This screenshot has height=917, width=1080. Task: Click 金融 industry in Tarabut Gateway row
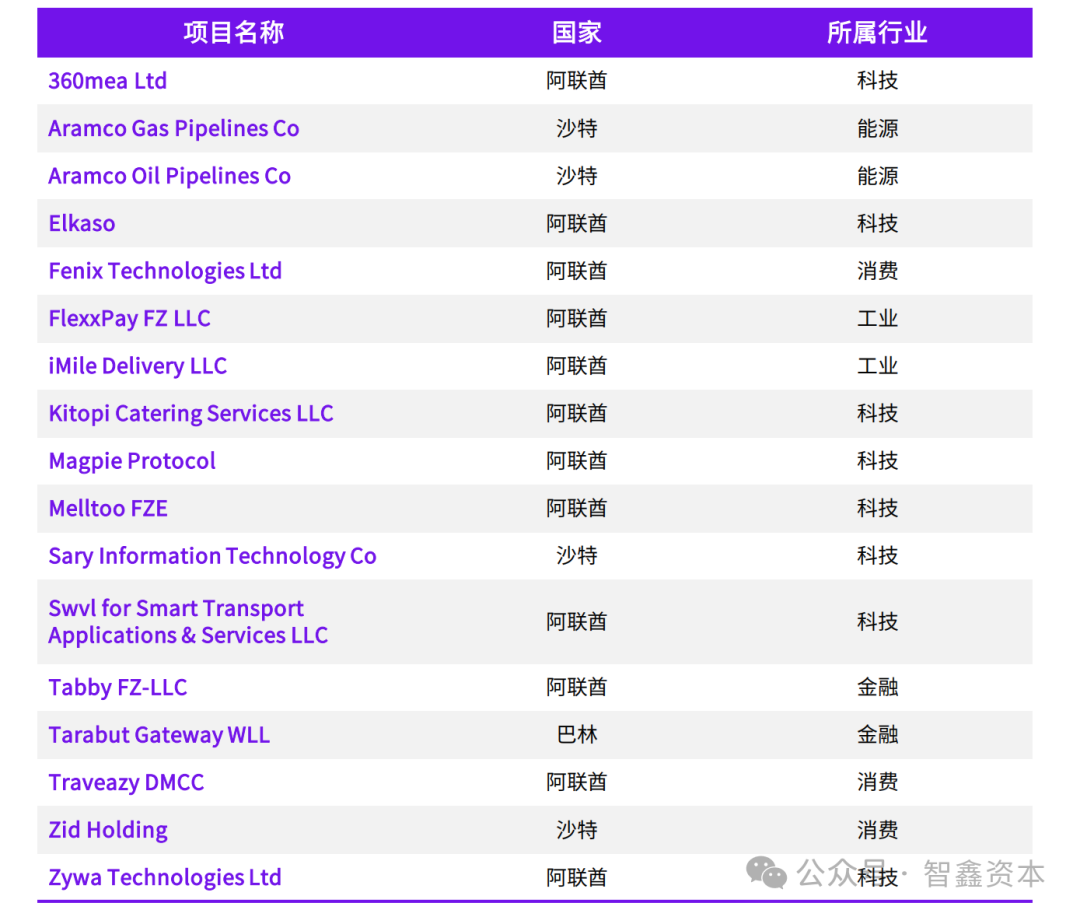[x=878, y=735]
